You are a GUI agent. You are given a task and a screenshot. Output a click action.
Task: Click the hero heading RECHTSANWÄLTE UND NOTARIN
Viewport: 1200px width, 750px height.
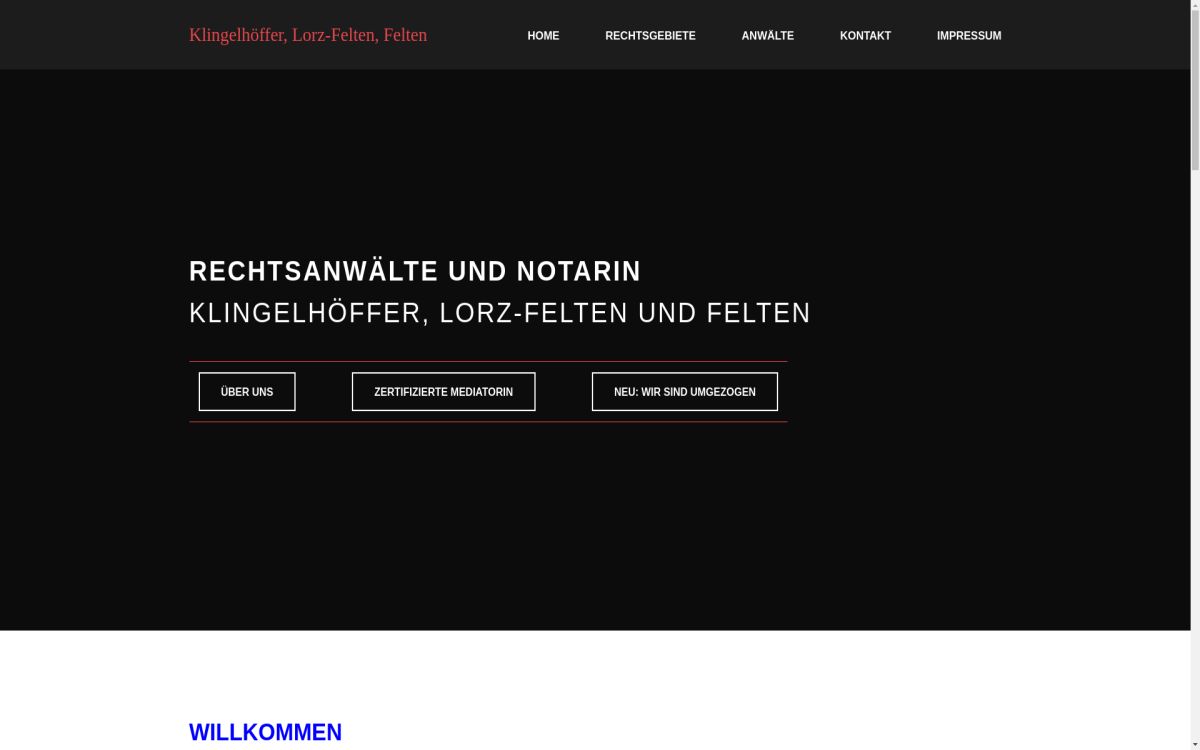tap(415, 270)
